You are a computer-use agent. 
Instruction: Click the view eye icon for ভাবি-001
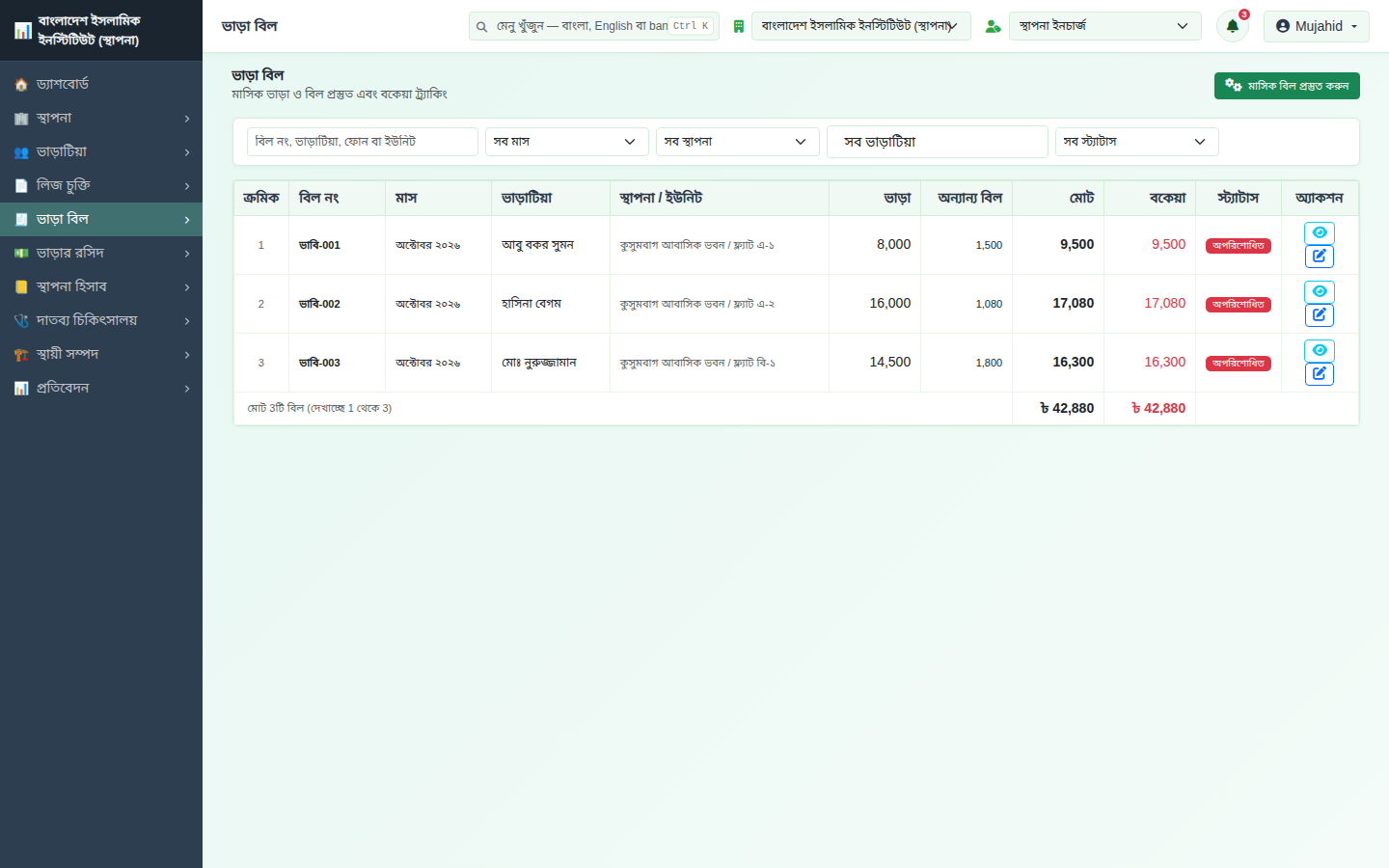tap(1320, 232)
